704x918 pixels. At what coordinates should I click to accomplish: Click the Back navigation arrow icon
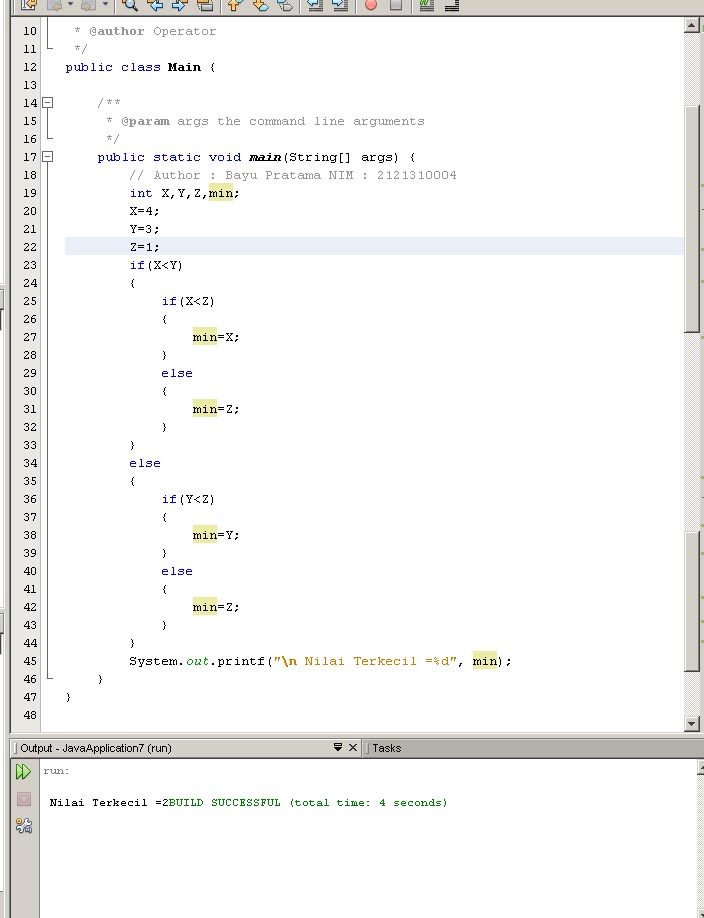[x=56, y=5]
